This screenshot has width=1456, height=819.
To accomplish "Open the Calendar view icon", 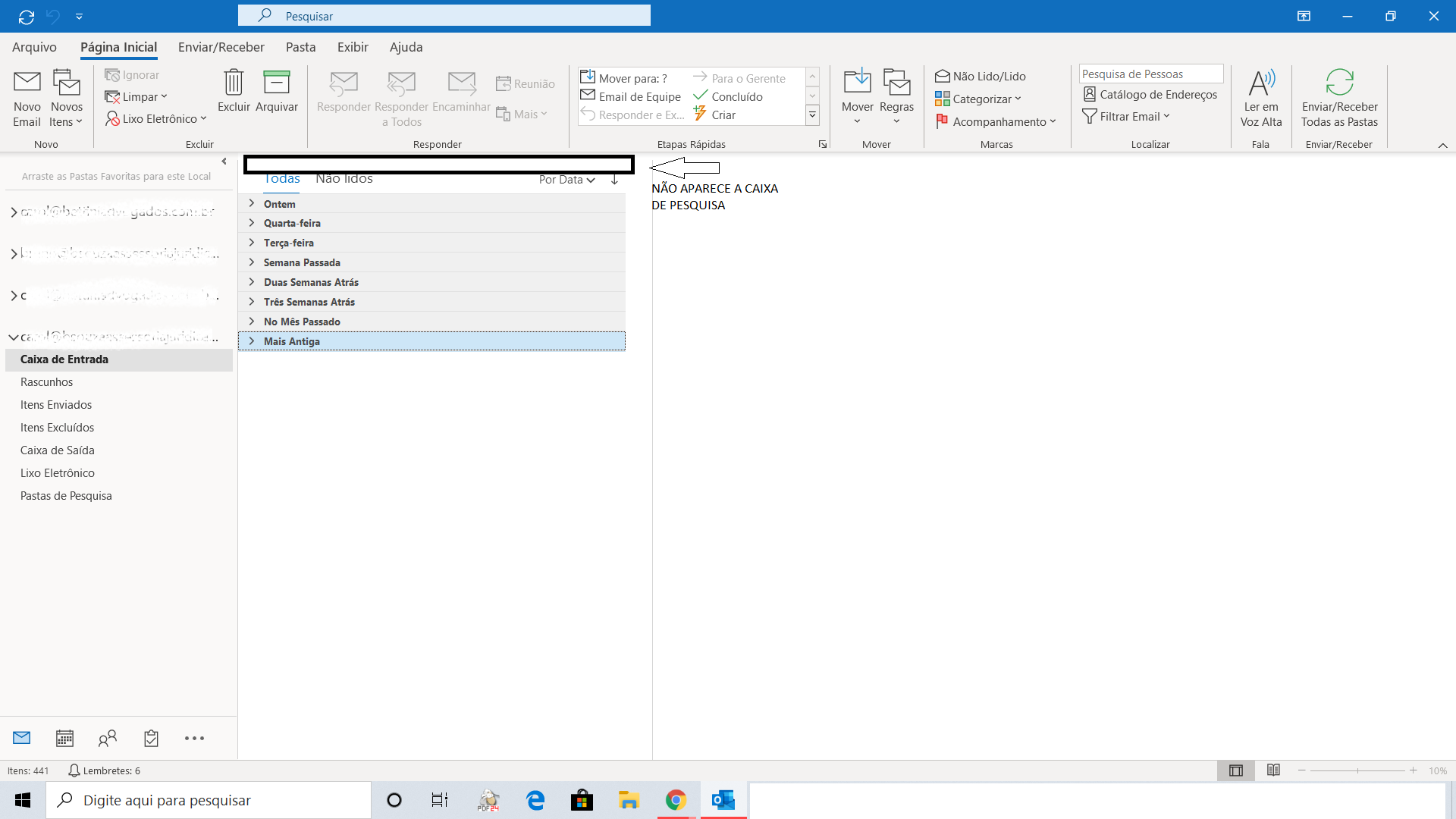I will 64,738.
